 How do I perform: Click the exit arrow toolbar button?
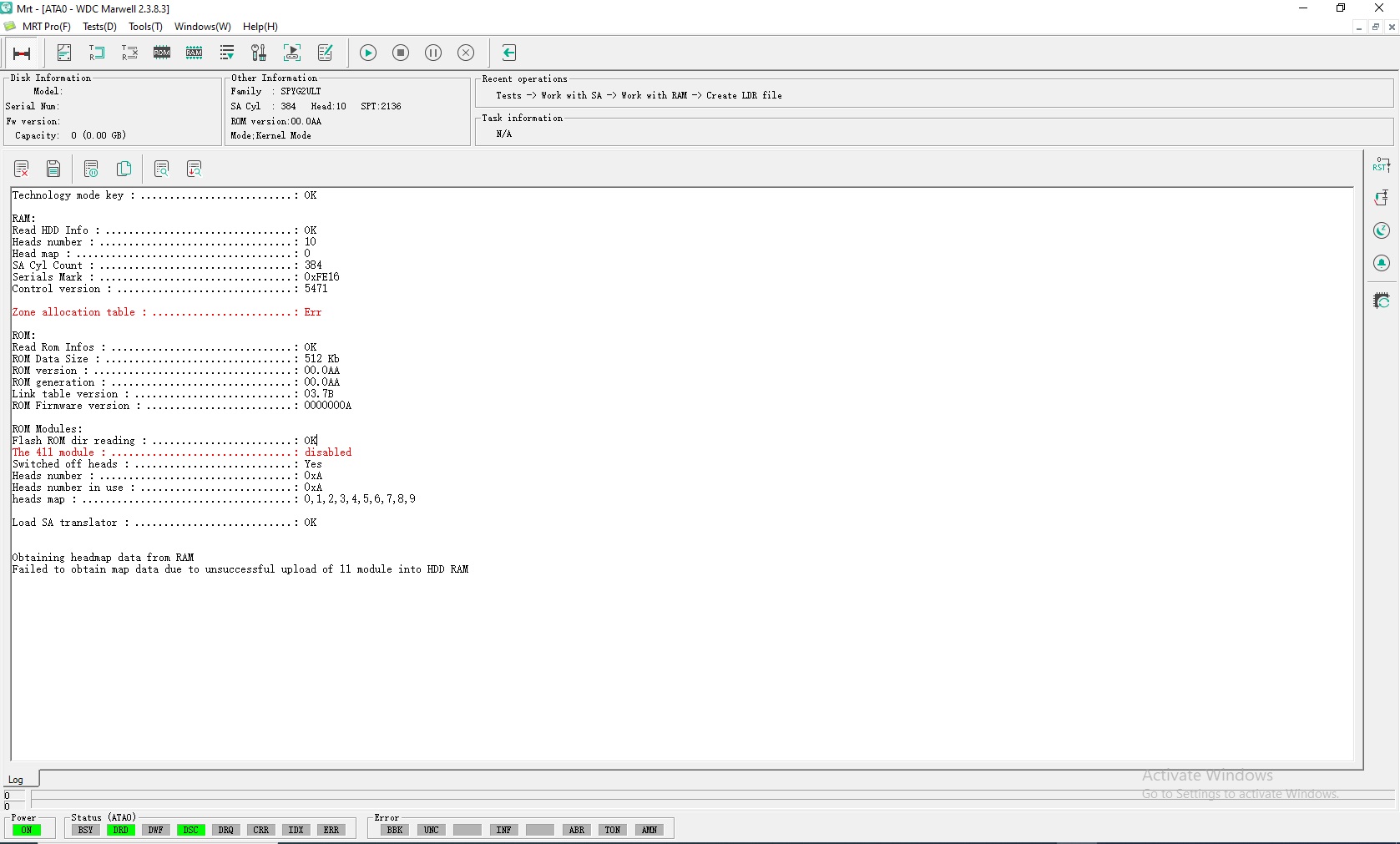(x=509, y=53)
